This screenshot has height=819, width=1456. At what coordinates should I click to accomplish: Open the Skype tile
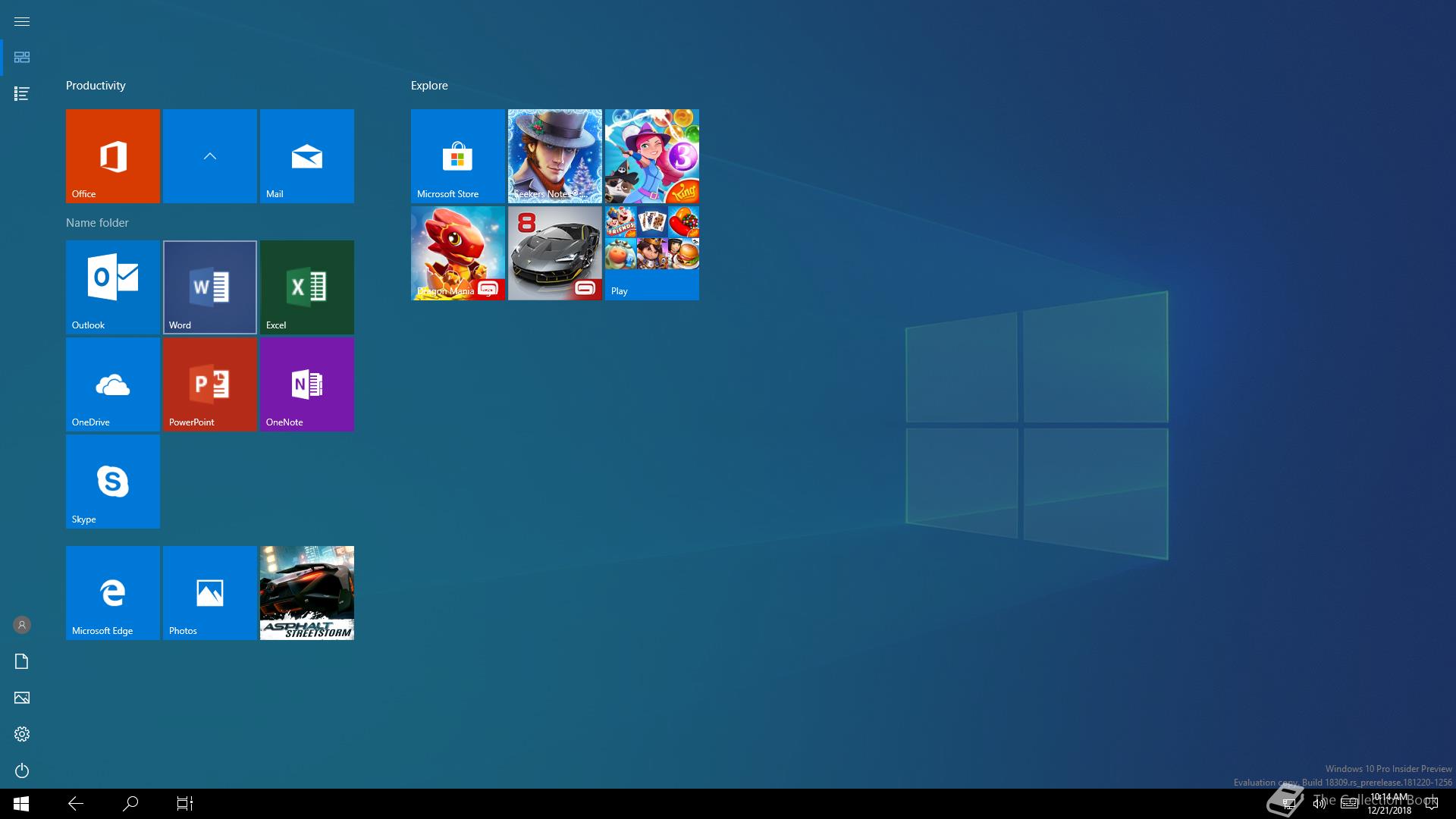113,482
